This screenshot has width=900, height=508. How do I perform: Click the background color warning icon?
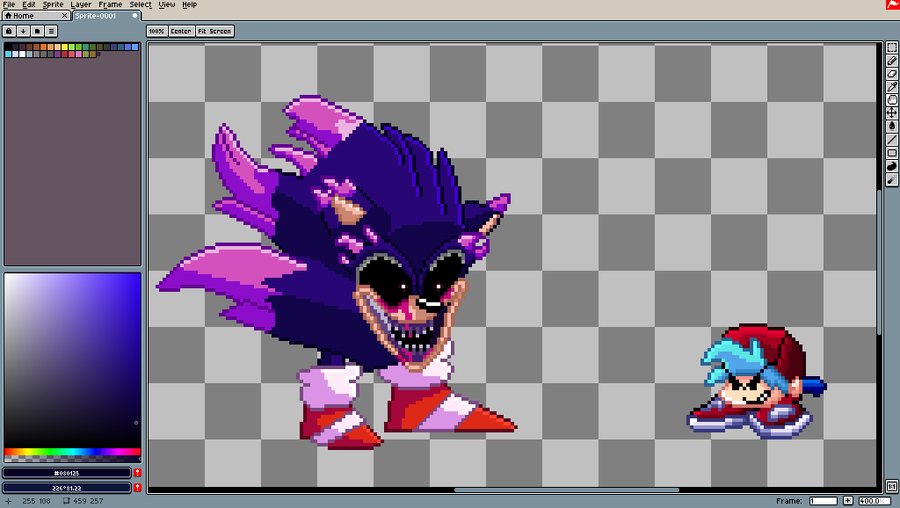click(x=137, y=487)
